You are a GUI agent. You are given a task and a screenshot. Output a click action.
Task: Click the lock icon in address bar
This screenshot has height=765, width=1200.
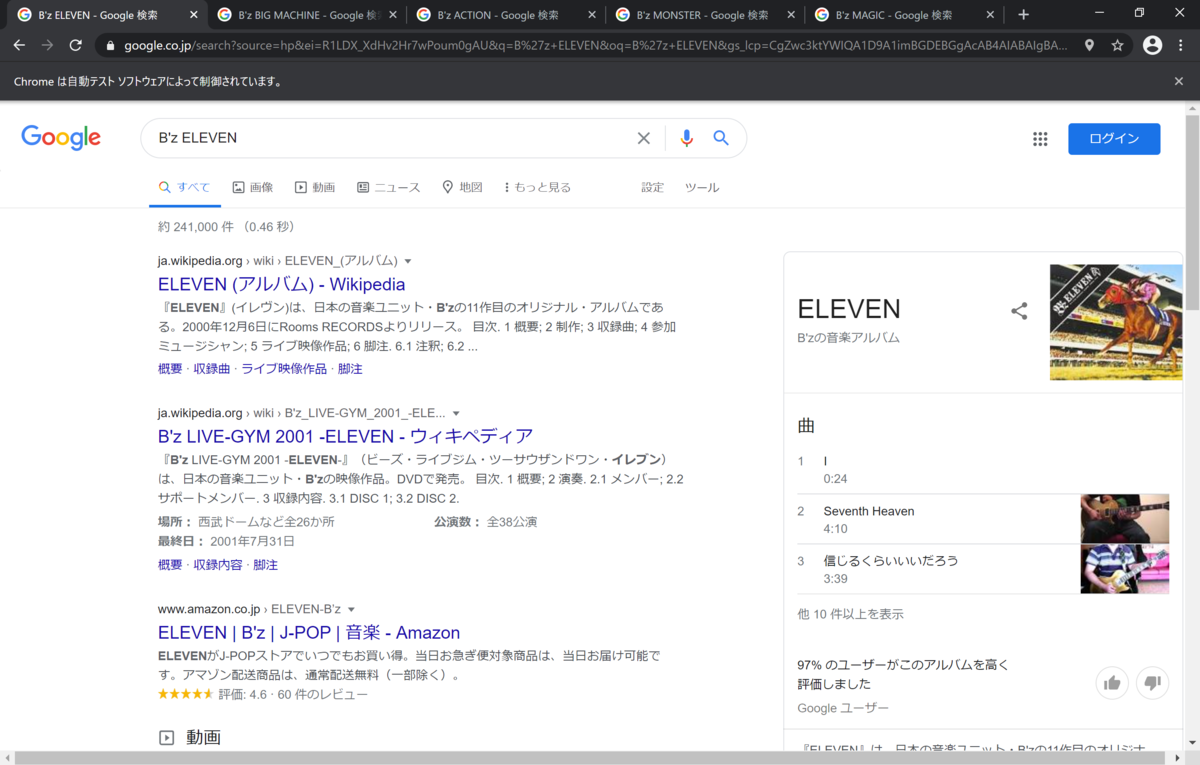tap(109, 45)
